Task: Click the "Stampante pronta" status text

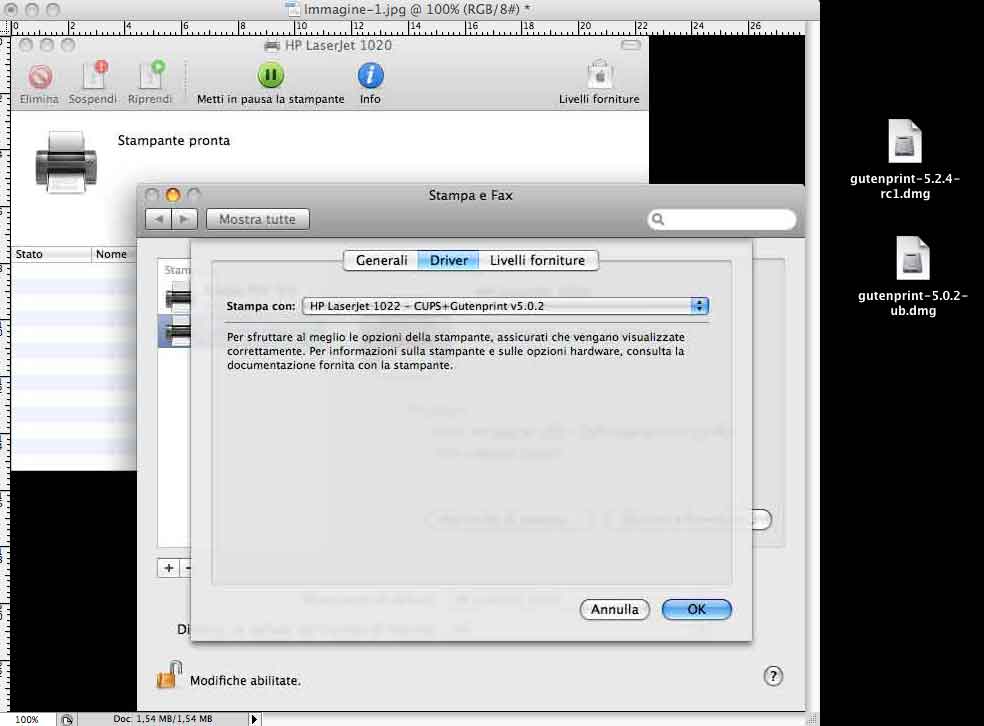Action: [x=174, y=141]
